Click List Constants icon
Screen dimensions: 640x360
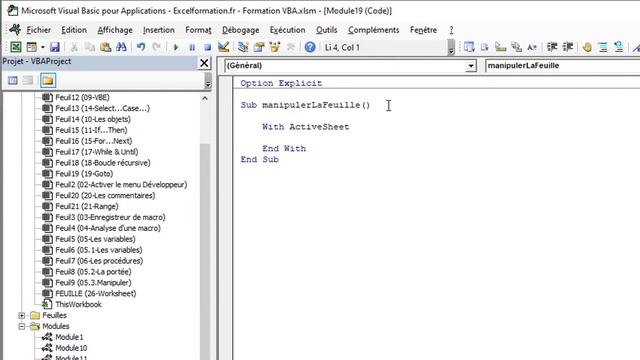click(x=484, y=47)
